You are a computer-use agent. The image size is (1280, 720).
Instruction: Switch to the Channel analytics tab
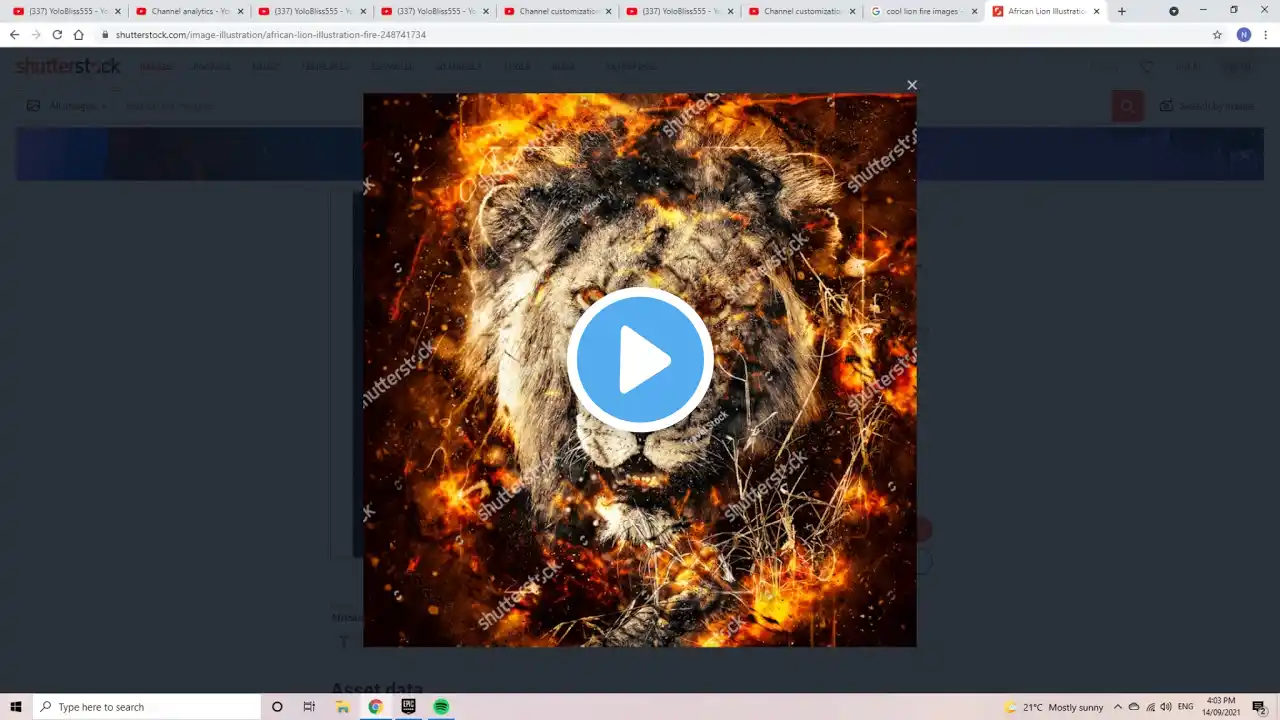point(190,11)
